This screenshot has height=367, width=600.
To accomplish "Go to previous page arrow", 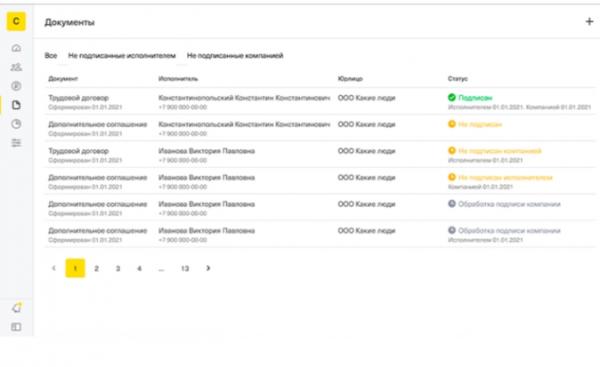I will tap(54, 268).
